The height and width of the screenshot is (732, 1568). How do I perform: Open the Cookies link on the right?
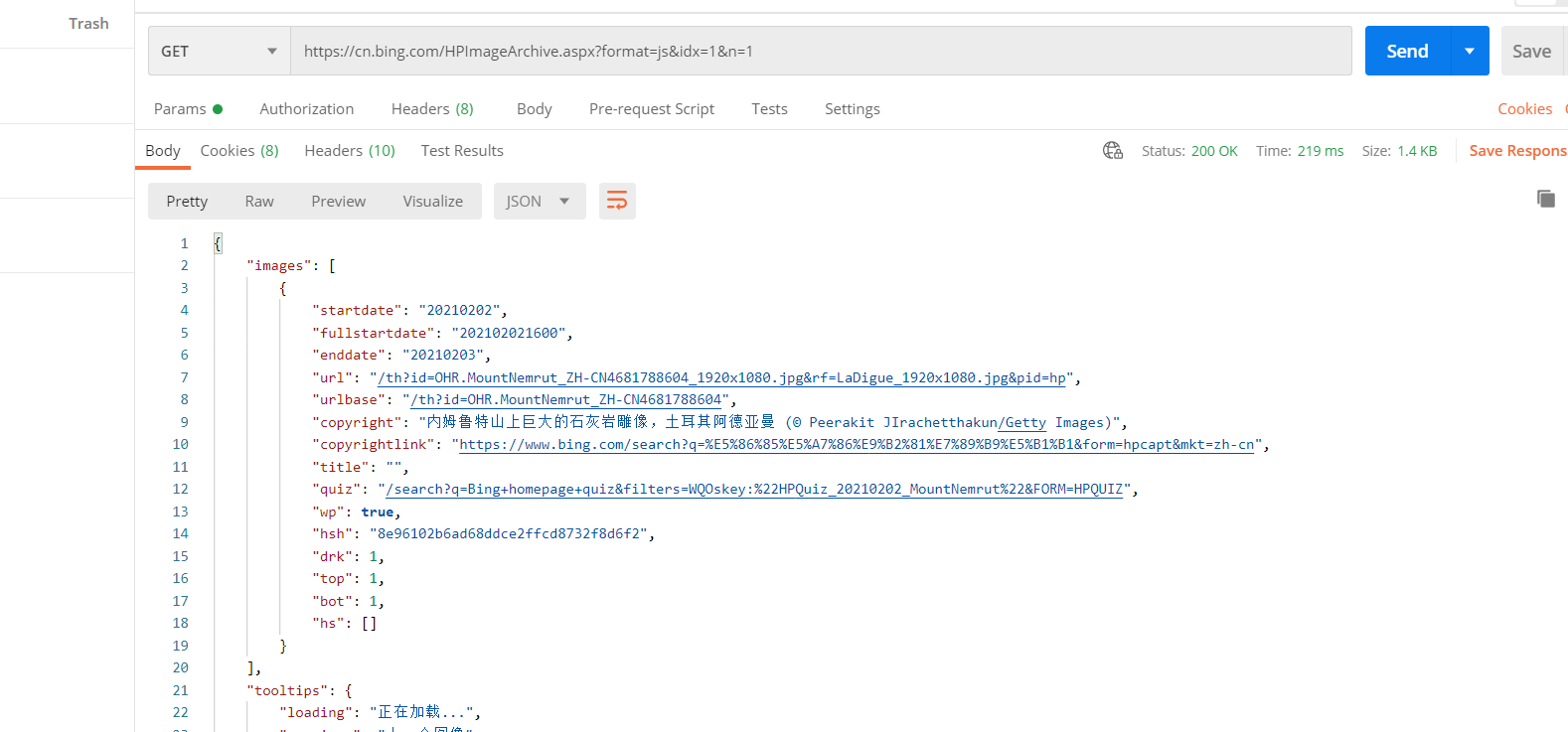1525,109
